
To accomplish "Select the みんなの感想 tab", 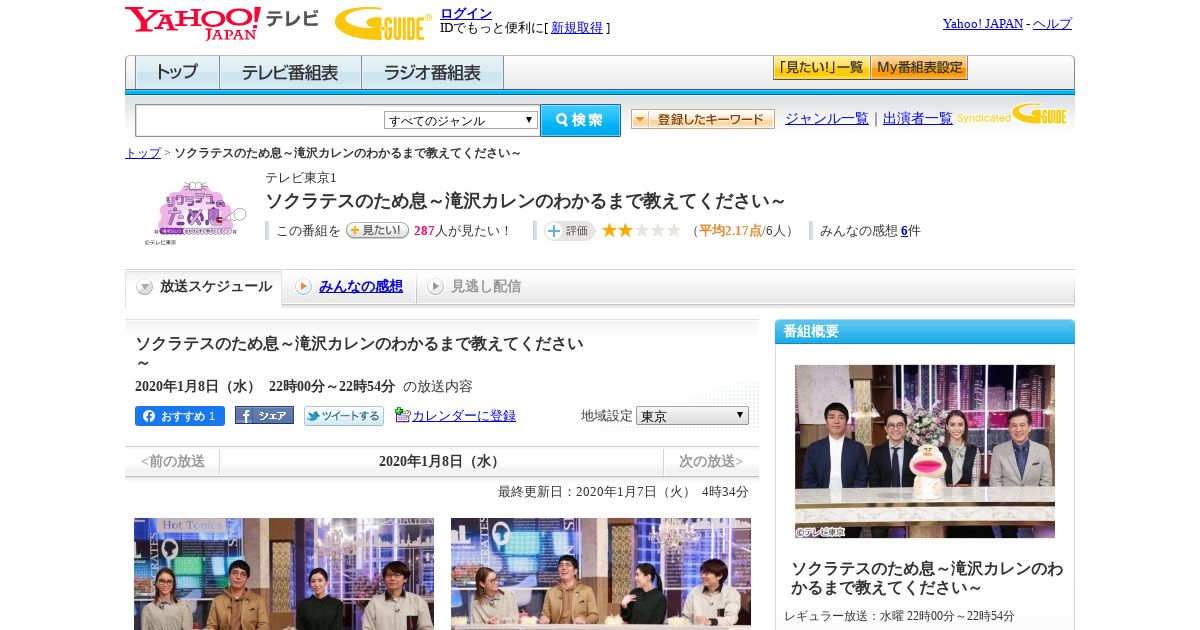I will 360,287.
